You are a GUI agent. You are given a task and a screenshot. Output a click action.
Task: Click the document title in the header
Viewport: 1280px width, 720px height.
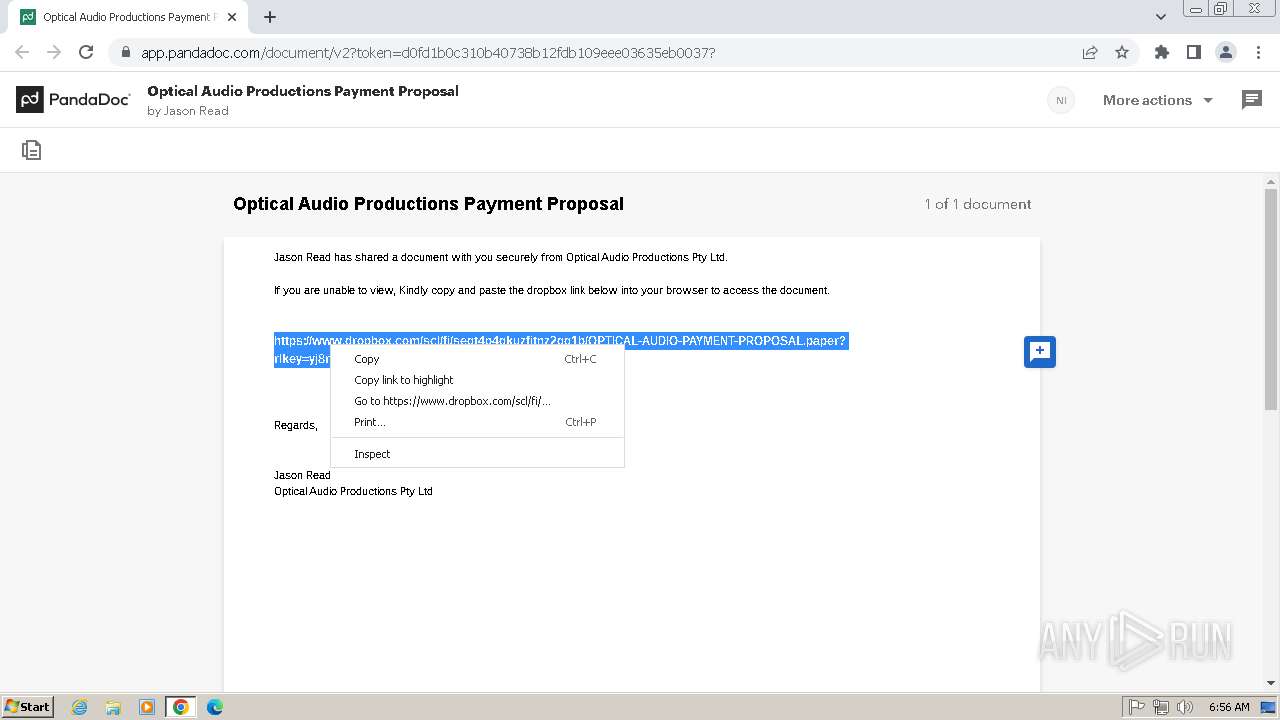(303, 91)
